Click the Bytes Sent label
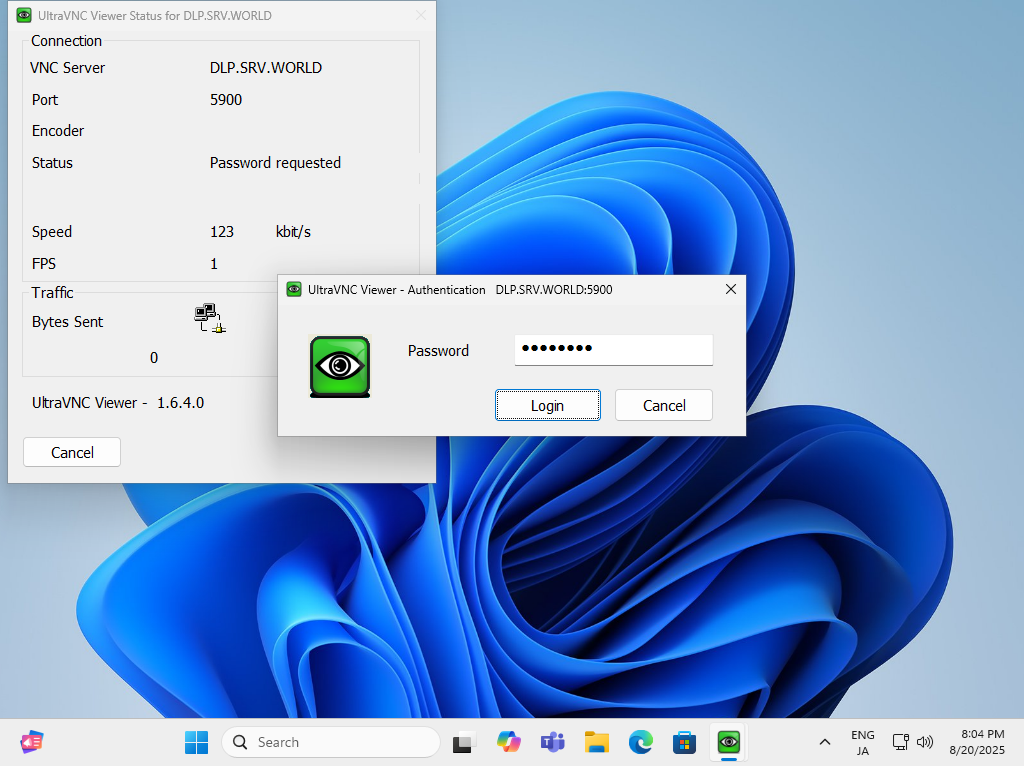 [67, 322]
